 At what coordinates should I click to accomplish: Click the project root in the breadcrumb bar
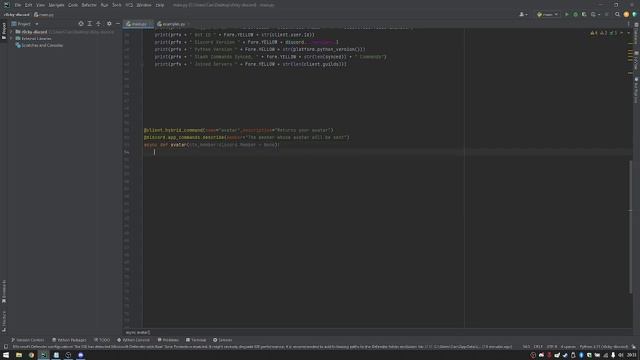[17, 15]
